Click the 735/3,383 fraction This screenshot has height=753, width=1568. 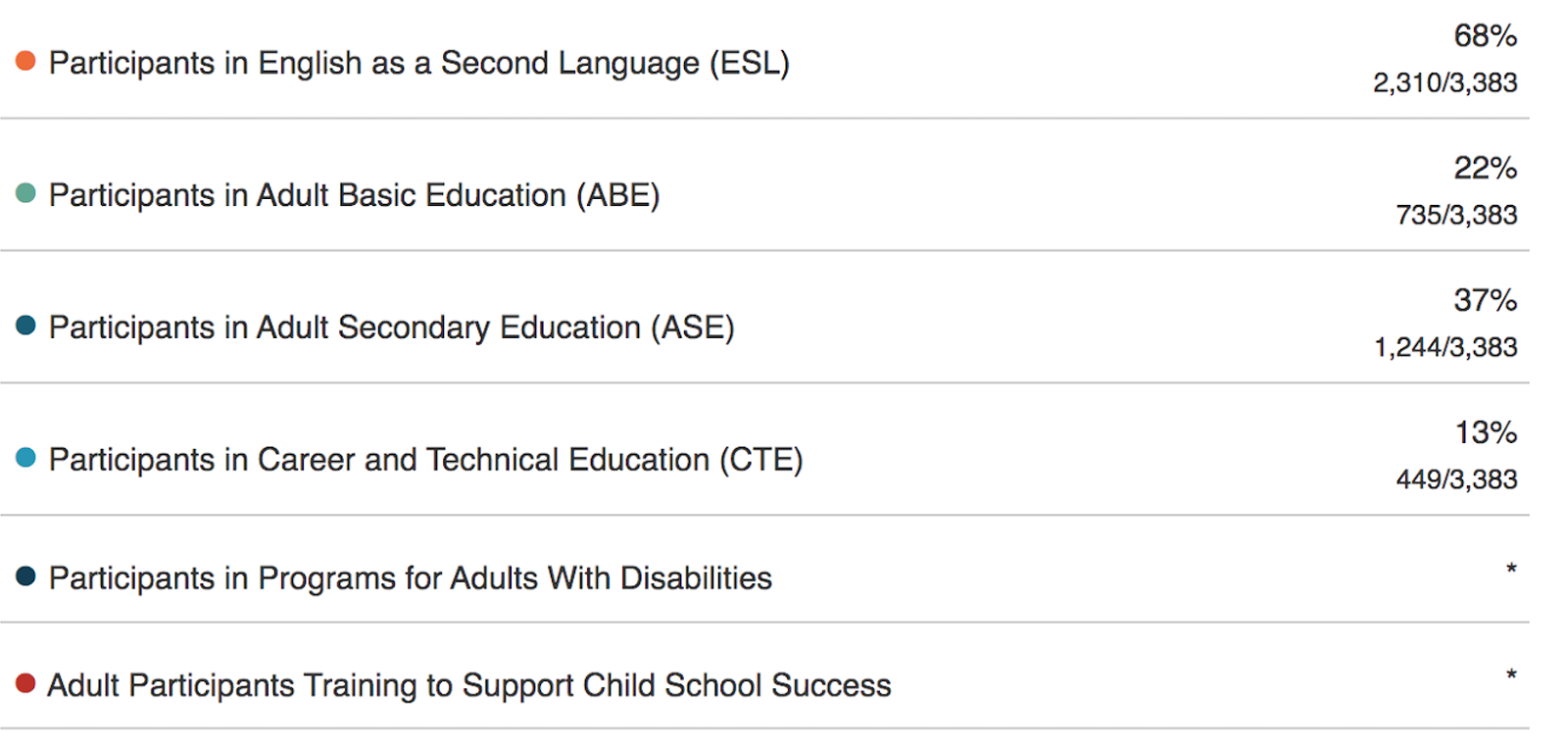tap(1457, 215)
